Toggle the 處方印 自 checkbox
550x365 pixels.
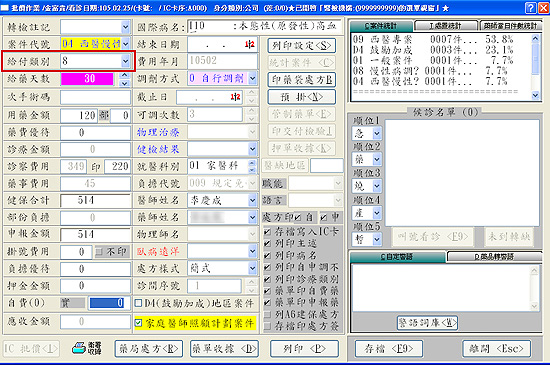298,218
